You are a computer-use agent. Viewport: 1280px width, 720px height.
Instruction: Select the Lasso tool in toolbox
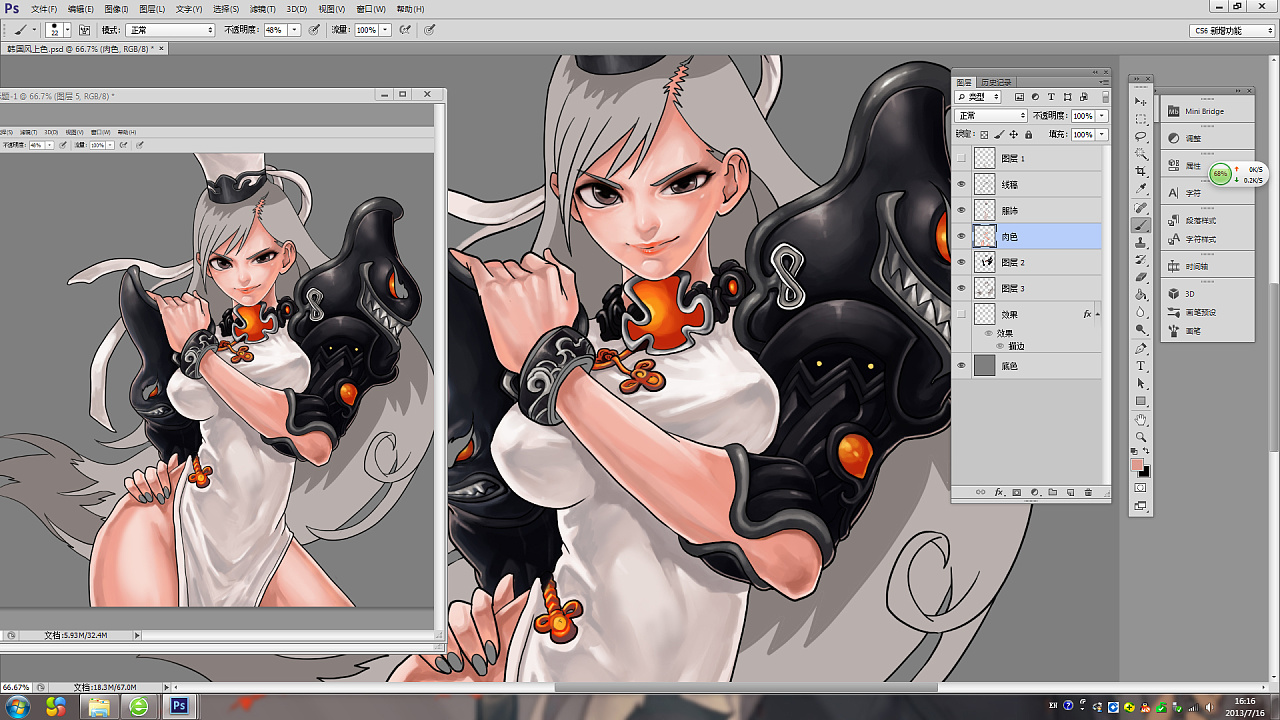pos(1141,136)
